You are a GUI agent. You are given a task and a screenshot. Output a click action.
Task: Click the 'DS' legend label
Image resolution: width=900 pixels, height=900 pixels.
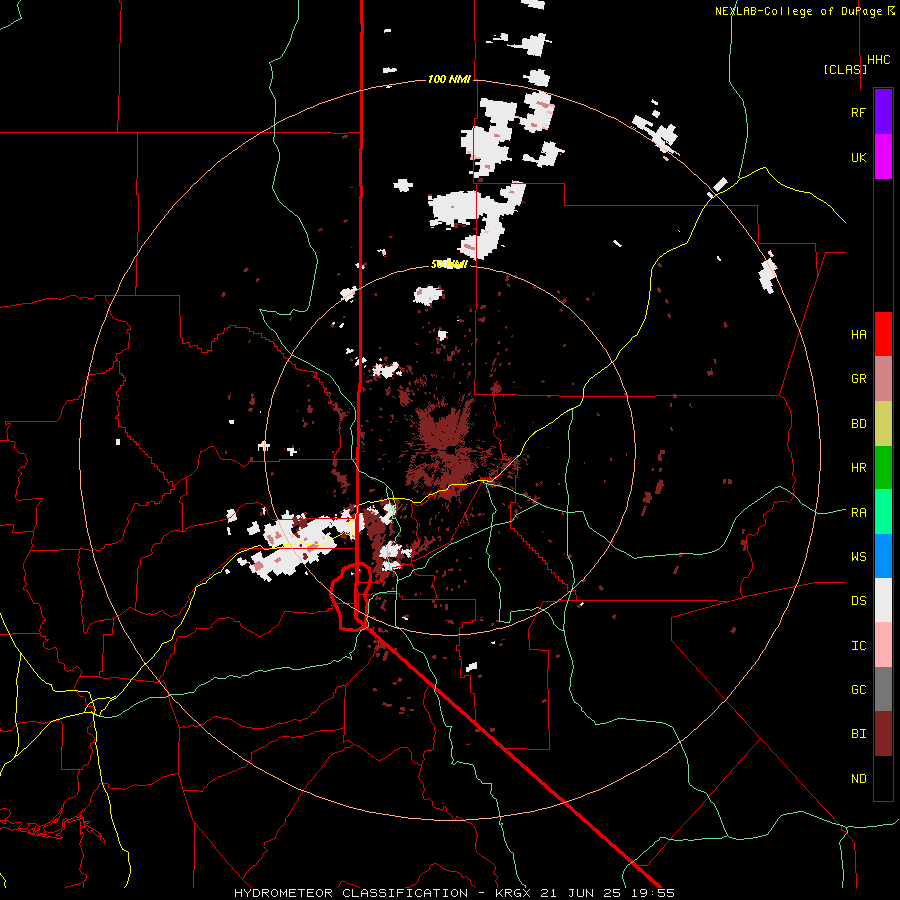point(858,601)
